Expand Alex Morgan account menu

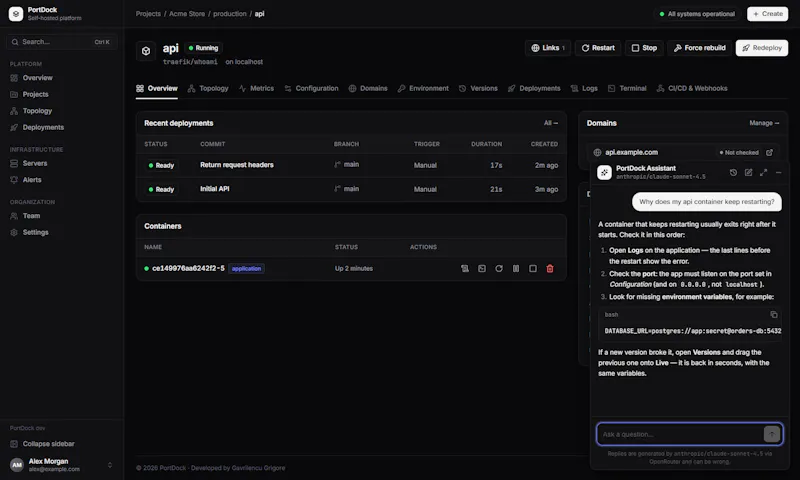click(61, 465)
